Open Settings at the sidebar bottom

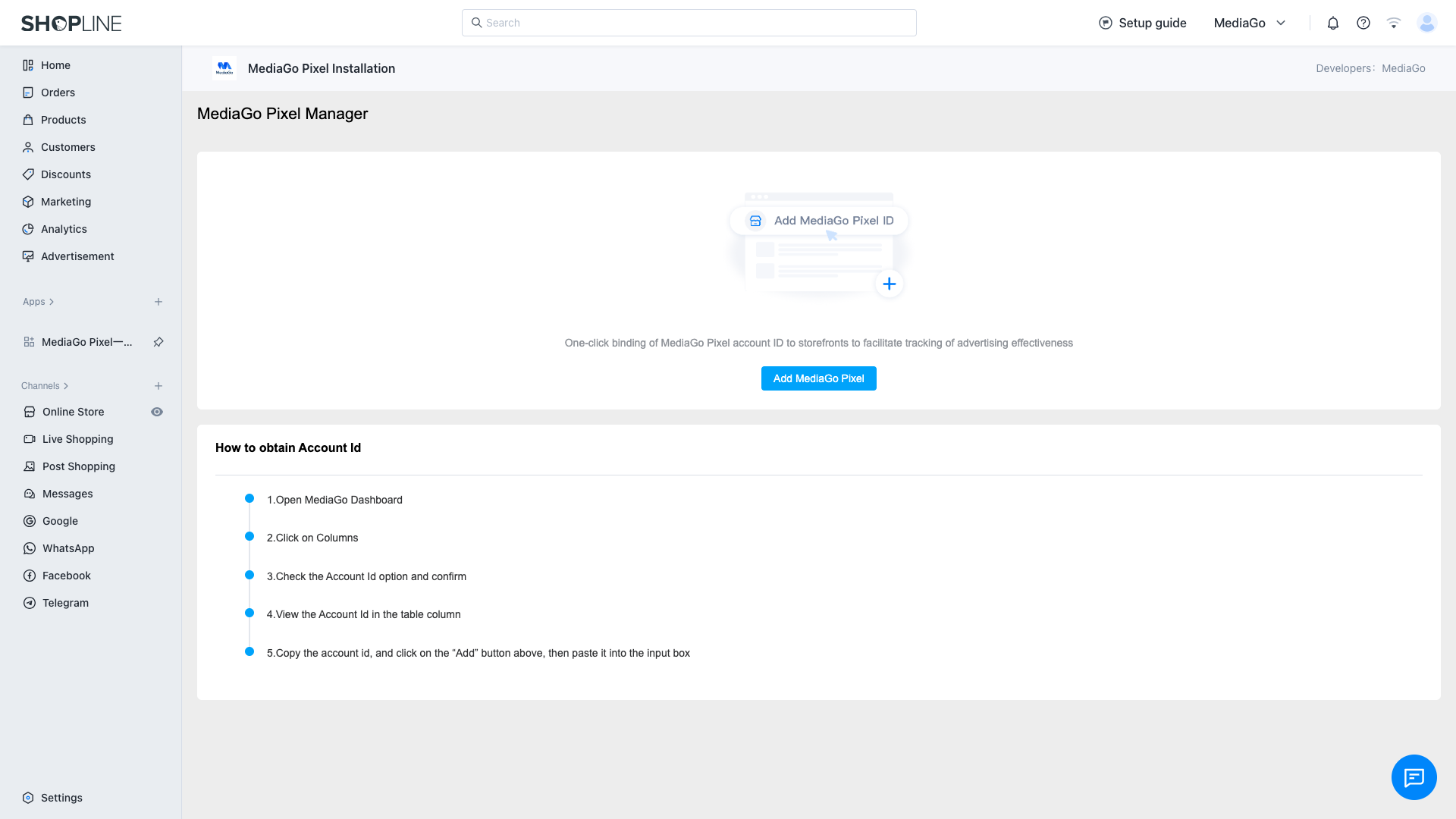61,798
